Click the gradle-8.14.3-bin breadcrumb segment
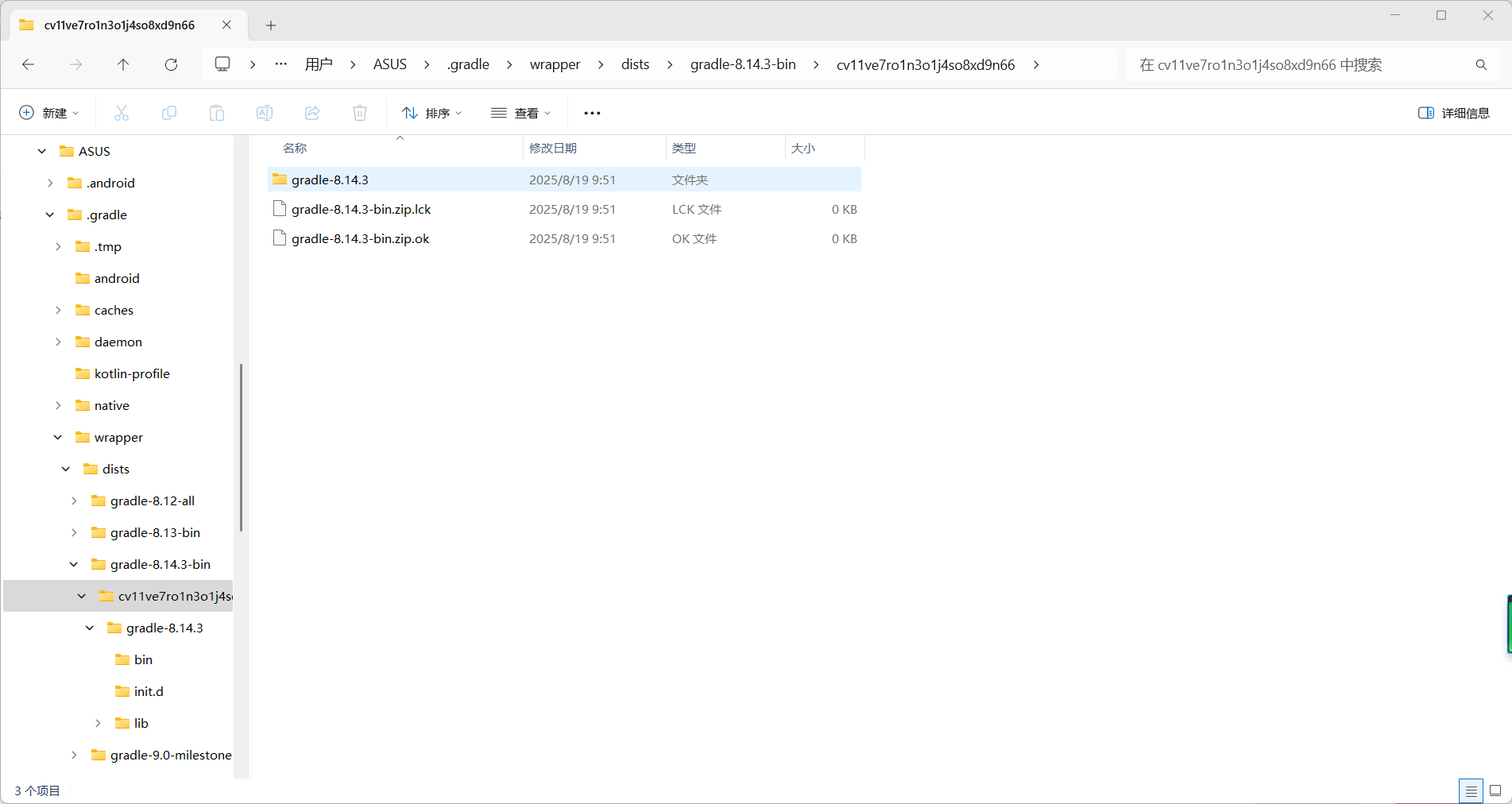The image size is (1512, 804). point(743,64)
